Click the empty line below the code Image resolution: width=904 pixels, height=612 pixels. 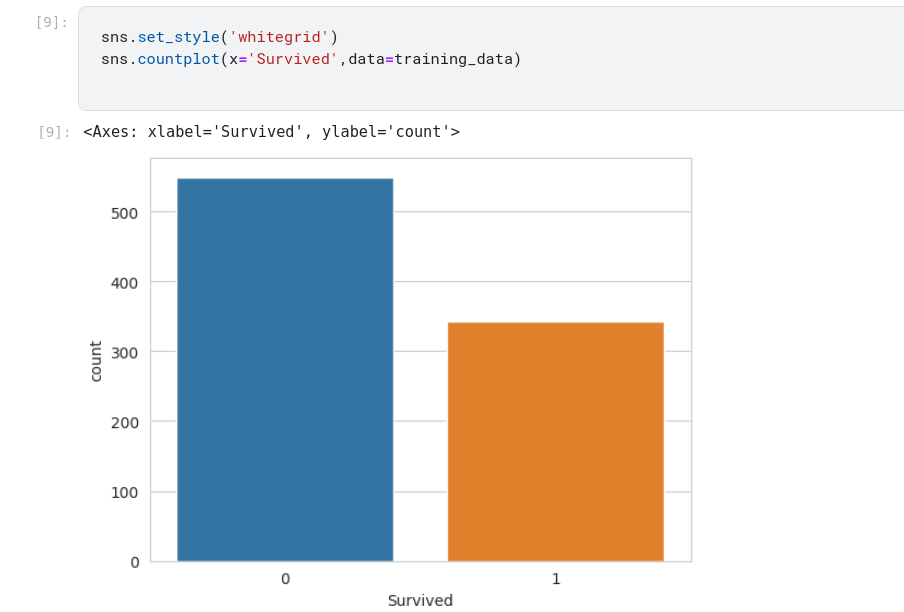pyautogui.click(x=400, y=85)
